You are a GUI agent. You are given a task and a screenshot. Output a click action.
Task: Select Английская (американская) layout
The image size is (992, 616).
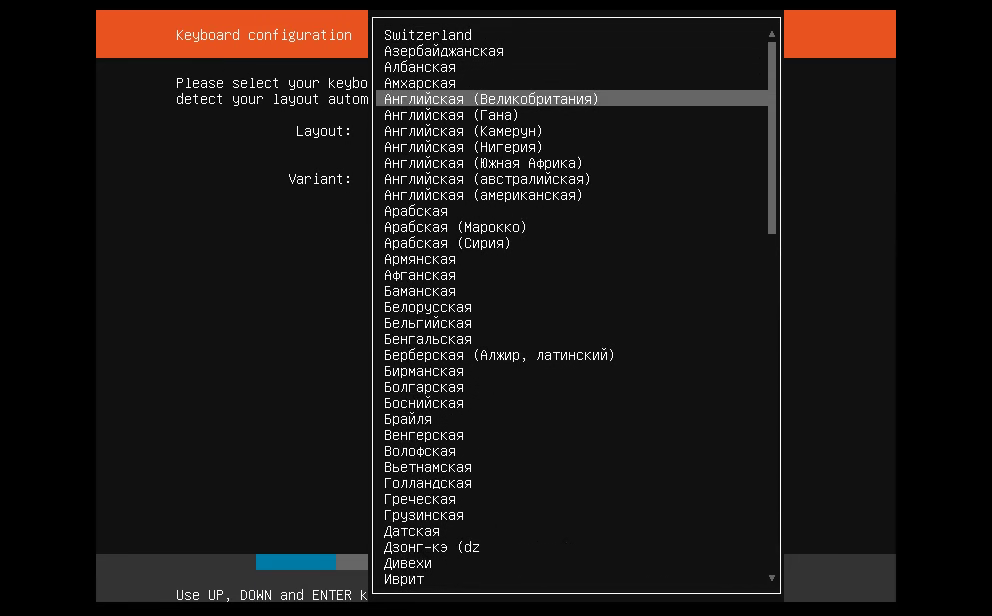click(483, 195)
